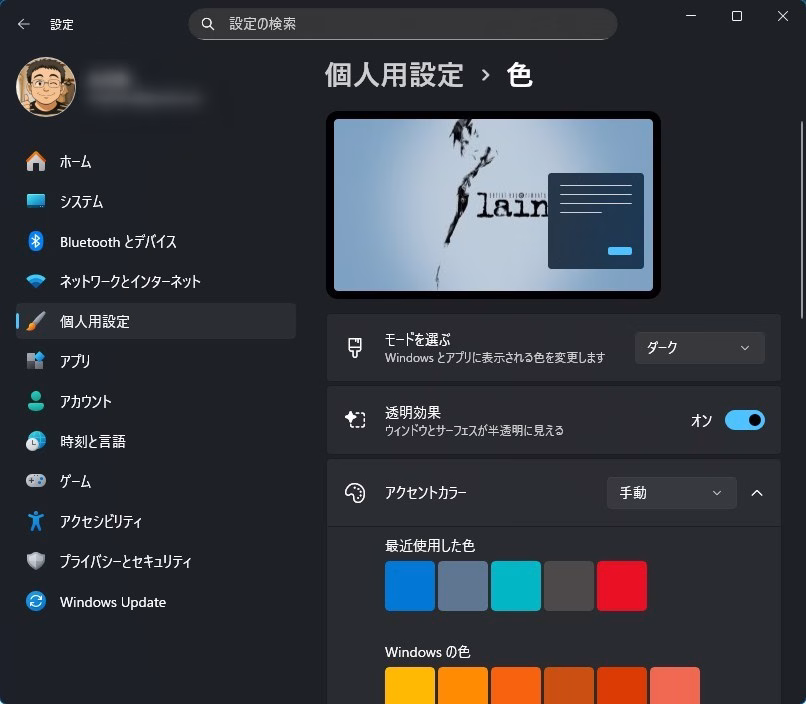Select the red recently used color swatch

621,586
